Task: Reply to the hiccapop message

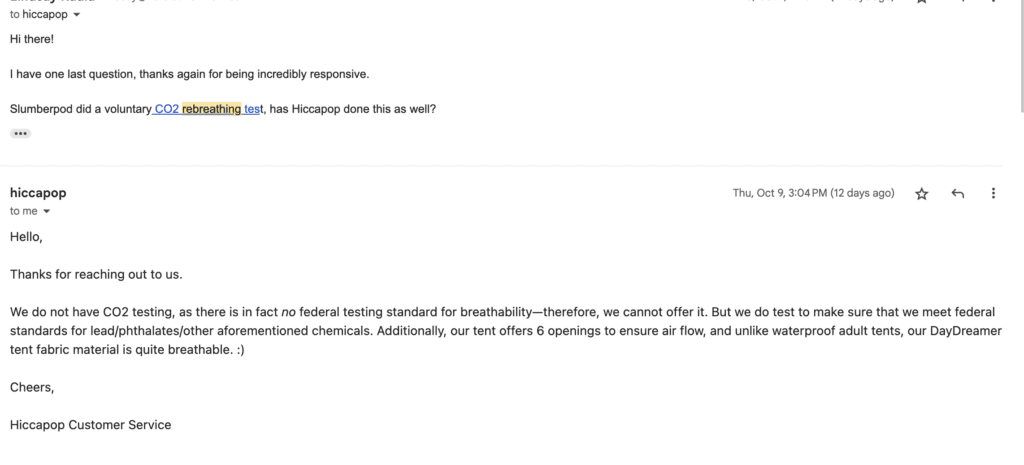Action: pyautogui.click(x=957, y=193)
